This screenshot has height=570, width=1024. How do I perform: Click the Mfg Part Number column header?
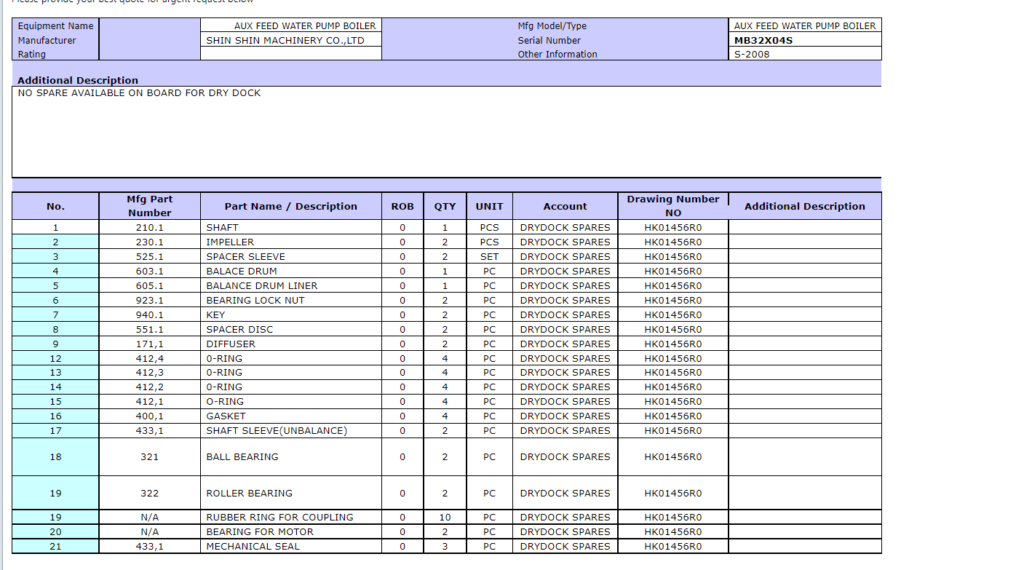(x=149, y=206)
